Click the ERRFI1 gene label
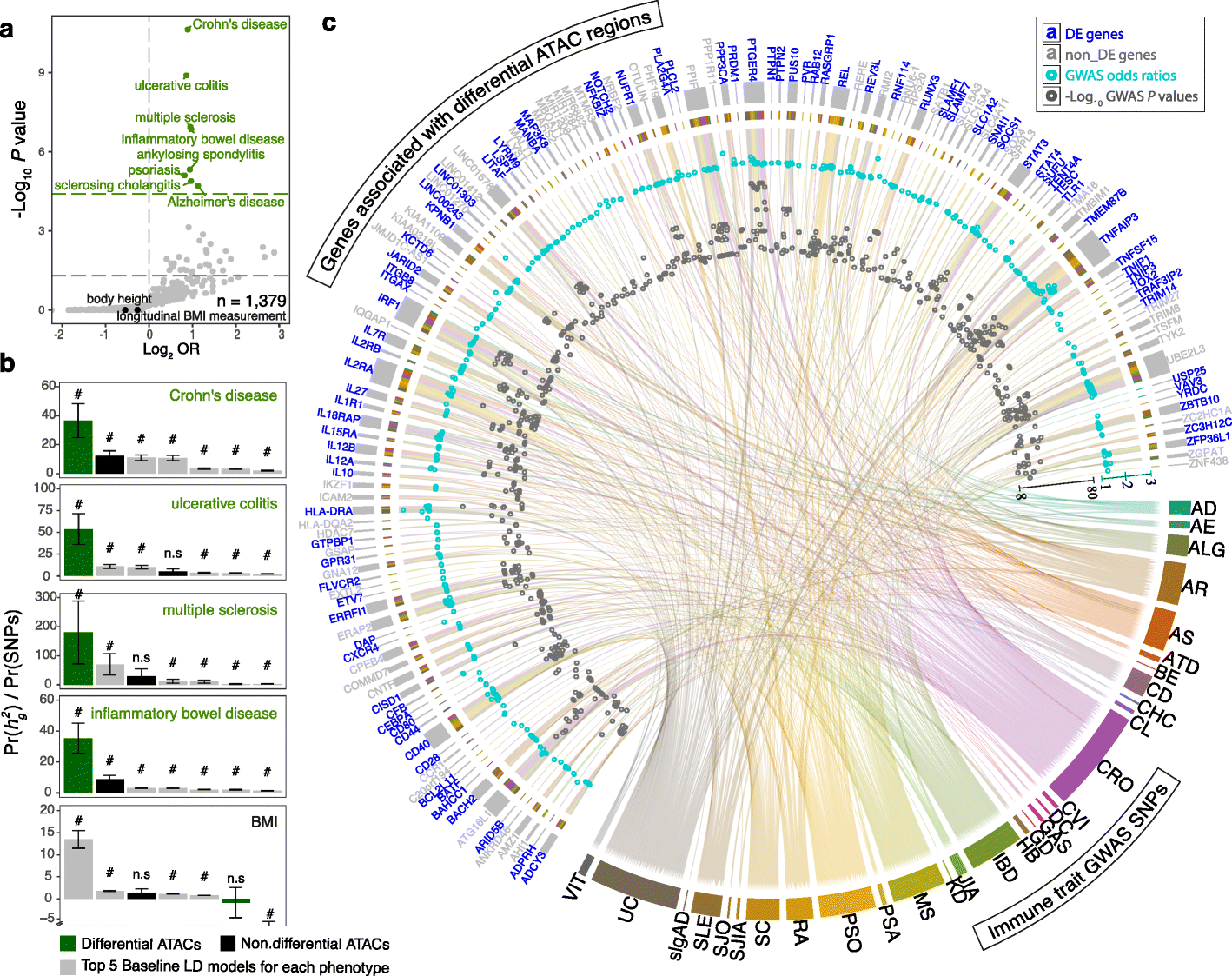Viewport: 1232px width, 976px height. 348,615
